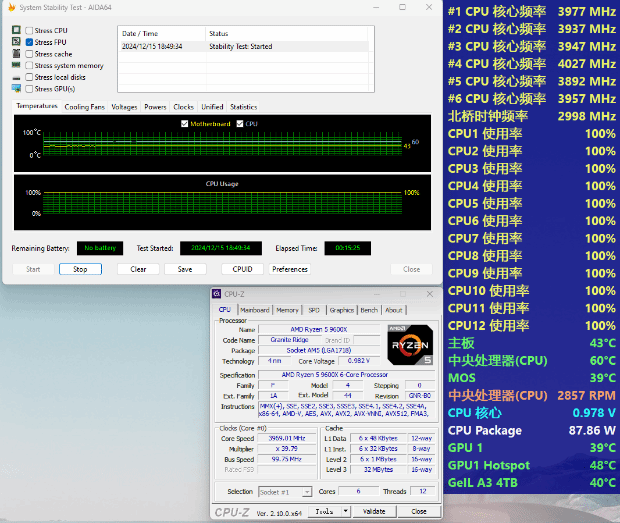Click the Code Name field 'Granite Ridge'
Viewport: 620px width, 523px height.
[289, 340]
